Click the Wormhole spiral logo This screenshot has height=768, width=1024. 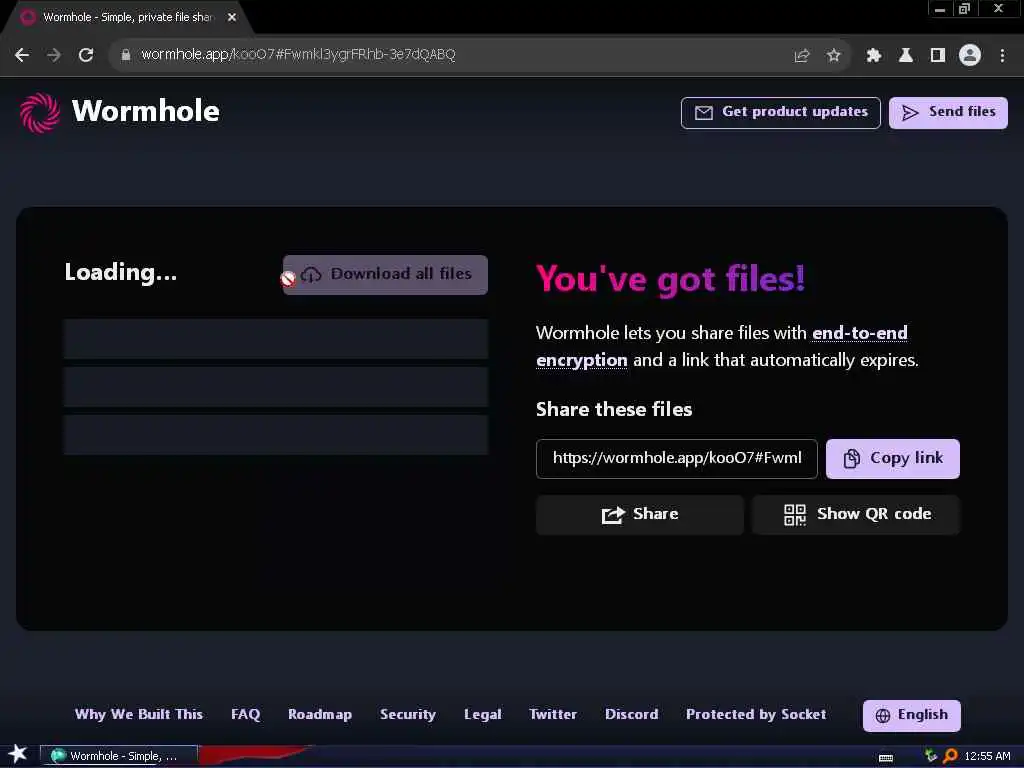click(40, 112)
